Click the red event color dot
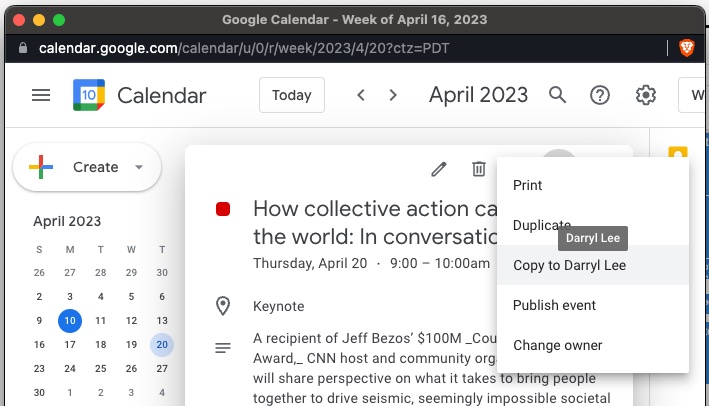This screenshot has height=406, width=709. point(223,209)
